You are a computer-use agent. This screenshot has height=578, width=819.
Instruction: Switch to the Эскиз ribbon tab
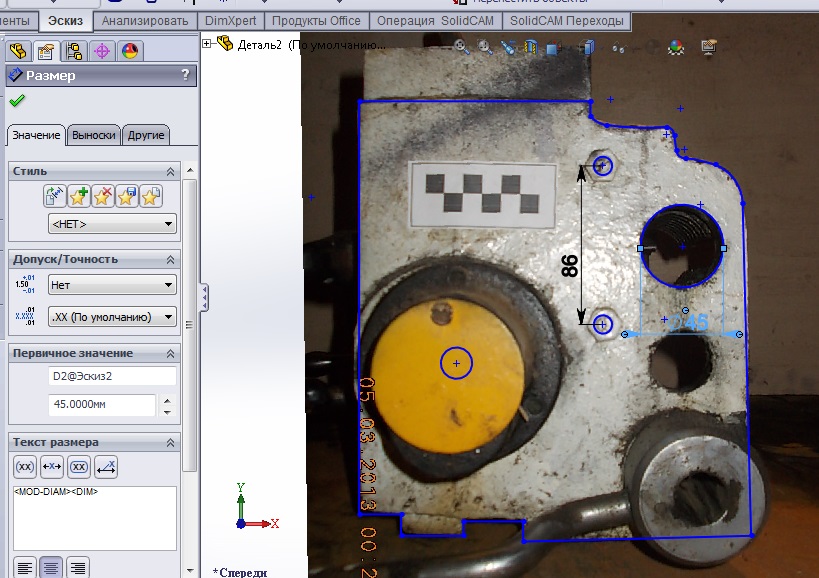click(x=65, y=21)
